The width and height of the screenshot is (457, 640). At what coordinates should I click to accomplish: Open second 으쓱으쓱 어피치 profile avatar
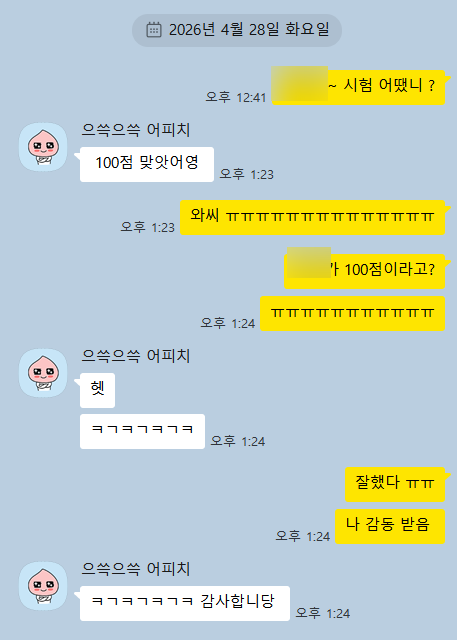click(x=43, y=373)
